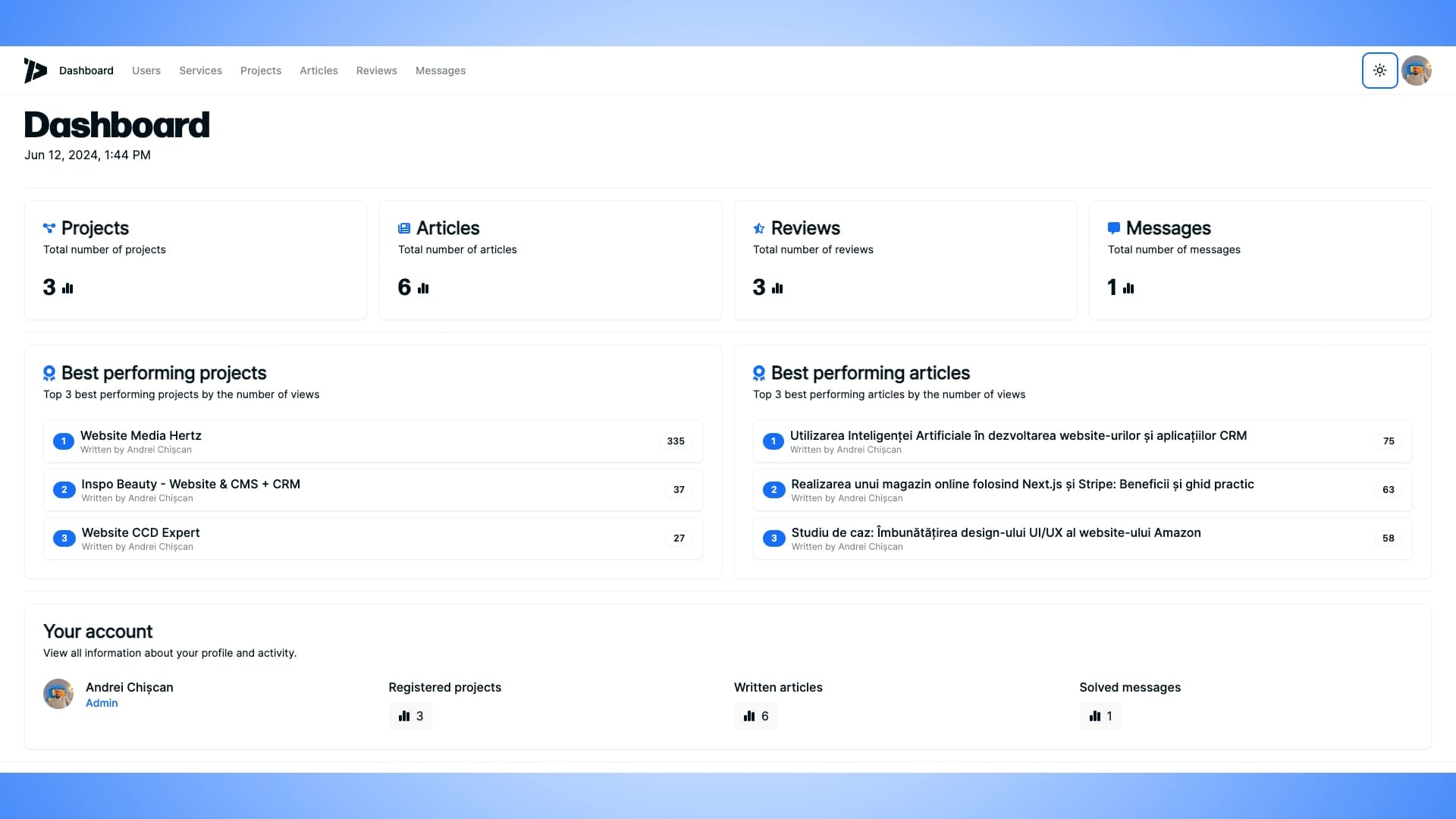
Task: Click the Reviews navigation tab
Action: coord(376,70)
